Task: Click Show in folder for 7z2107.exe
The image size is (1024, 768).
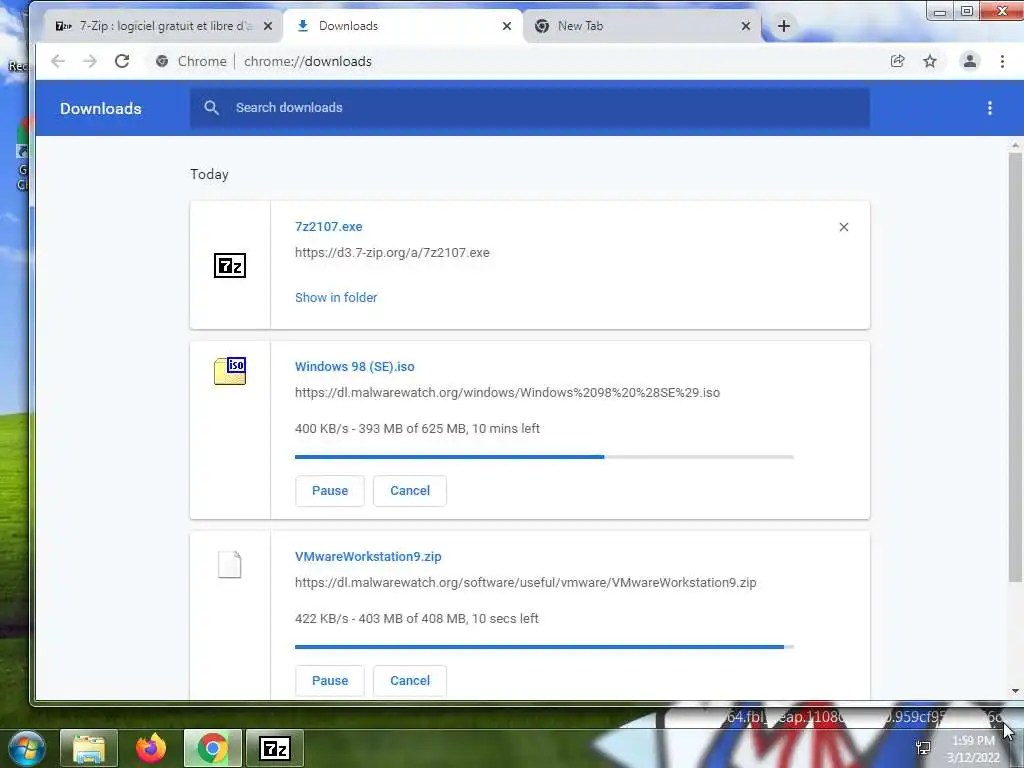Action: [x=336, y=298]
